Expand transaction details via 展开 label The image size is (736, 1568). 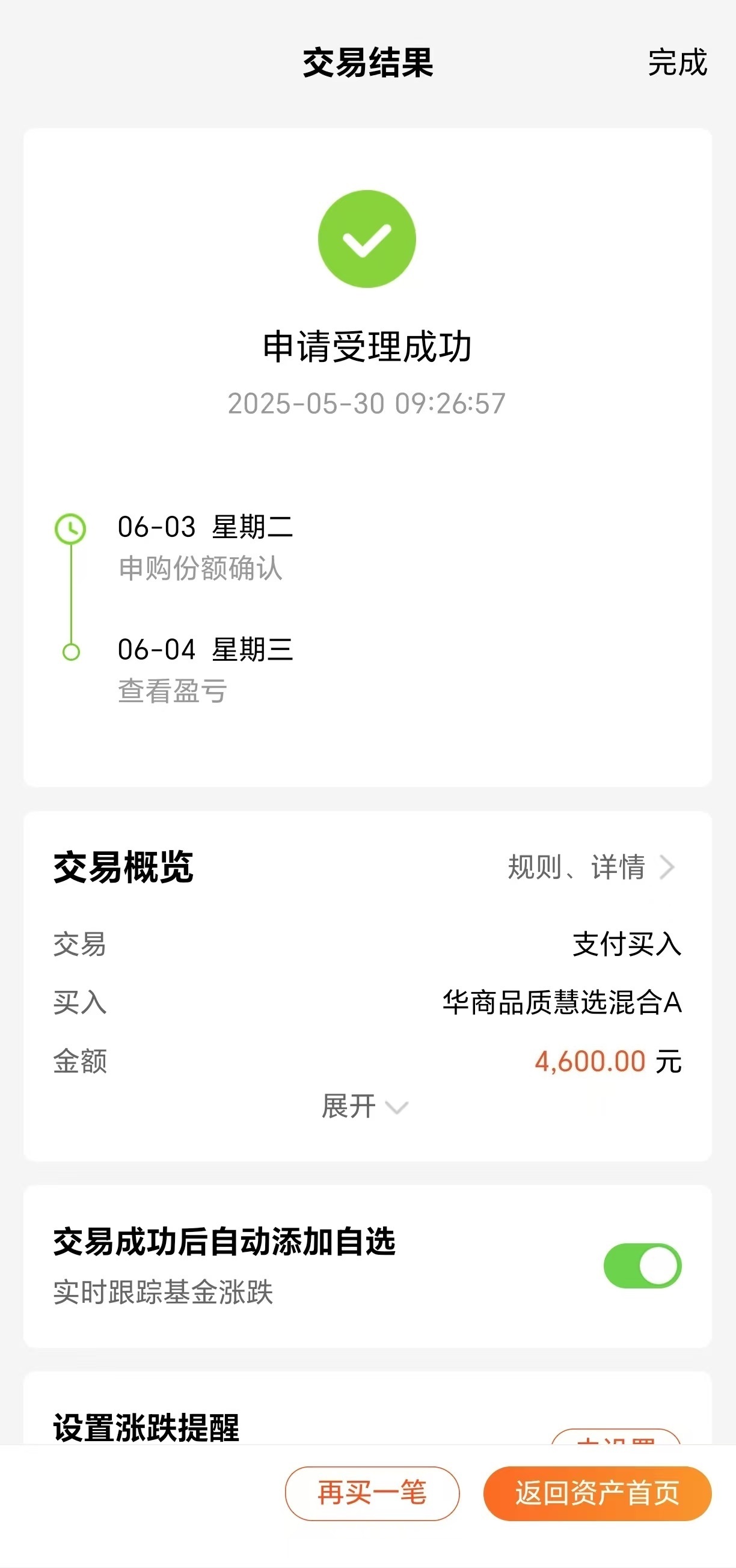coord(349,1106)
